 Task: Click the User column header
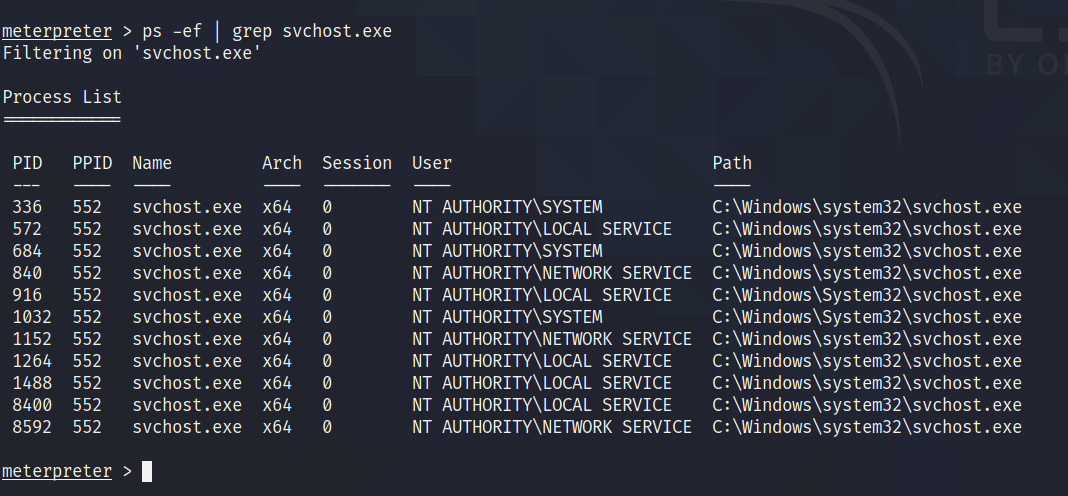click(x=432, y=164)
